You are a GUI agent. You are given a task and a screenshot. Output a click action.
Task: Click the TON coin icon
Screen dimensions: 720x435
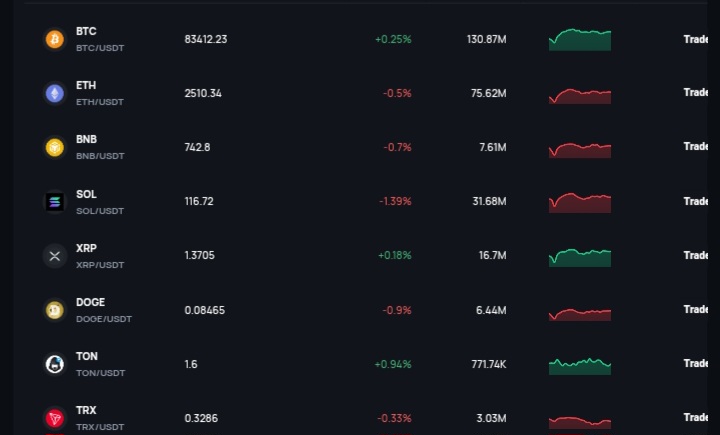(x=55, y=364)
